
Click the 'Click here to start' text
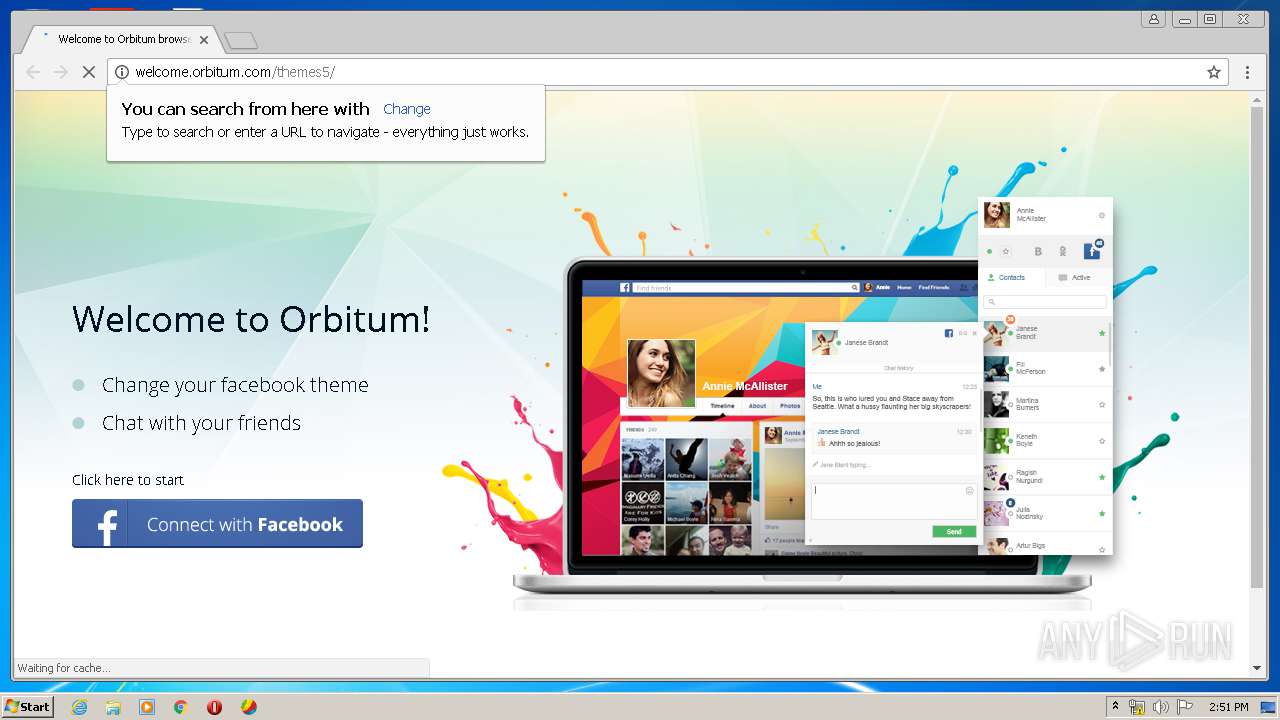[128, 480]
